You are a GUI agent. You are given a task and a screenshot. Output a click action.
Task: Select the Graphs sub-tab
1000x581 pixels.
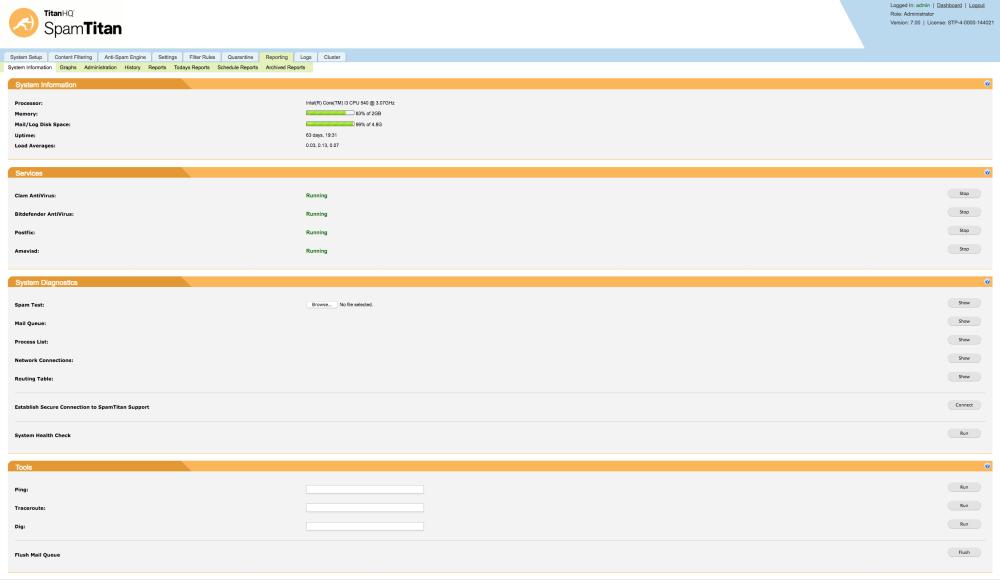(x=68, y=67)
